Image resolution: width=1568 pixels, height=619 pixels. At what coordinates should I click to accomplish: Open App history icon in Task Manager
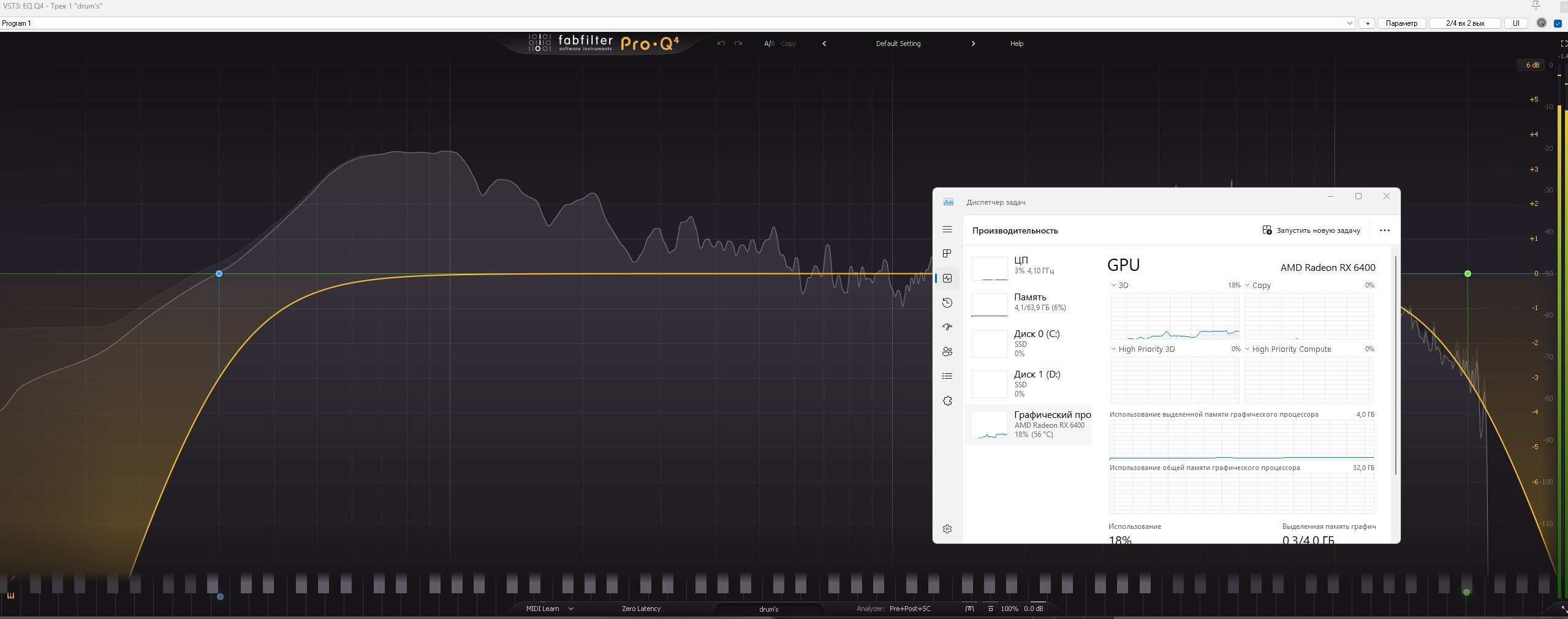tap(947, 303)
